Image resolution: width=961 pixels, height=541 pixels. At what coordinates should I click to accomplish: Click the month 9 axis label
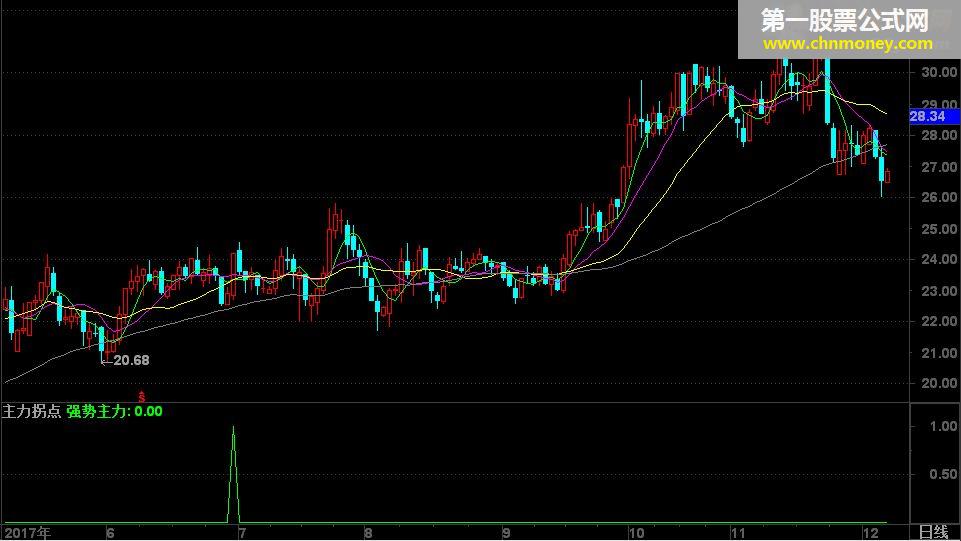click(x=506, y=533)
